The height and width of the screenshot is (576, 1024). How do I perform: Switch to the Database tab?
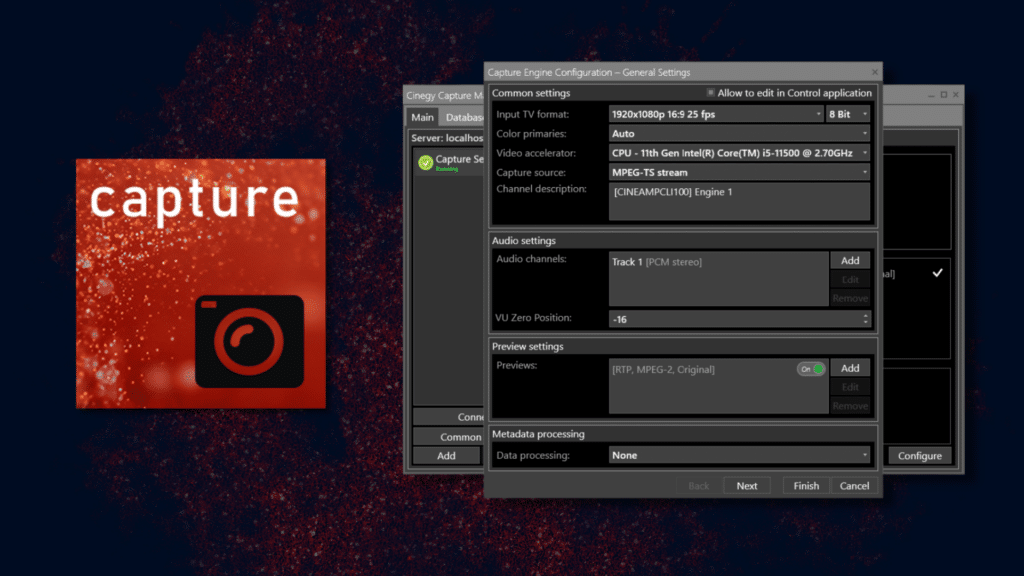point(463,118)
